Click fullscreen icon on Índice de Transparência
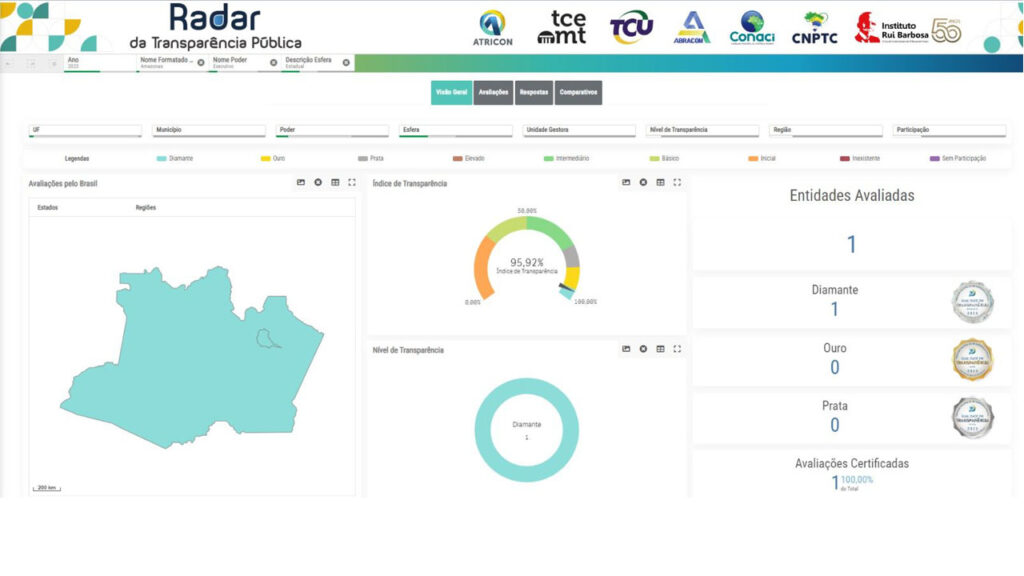The height and width of the screenshot is (576, 1024). (677, 182)
